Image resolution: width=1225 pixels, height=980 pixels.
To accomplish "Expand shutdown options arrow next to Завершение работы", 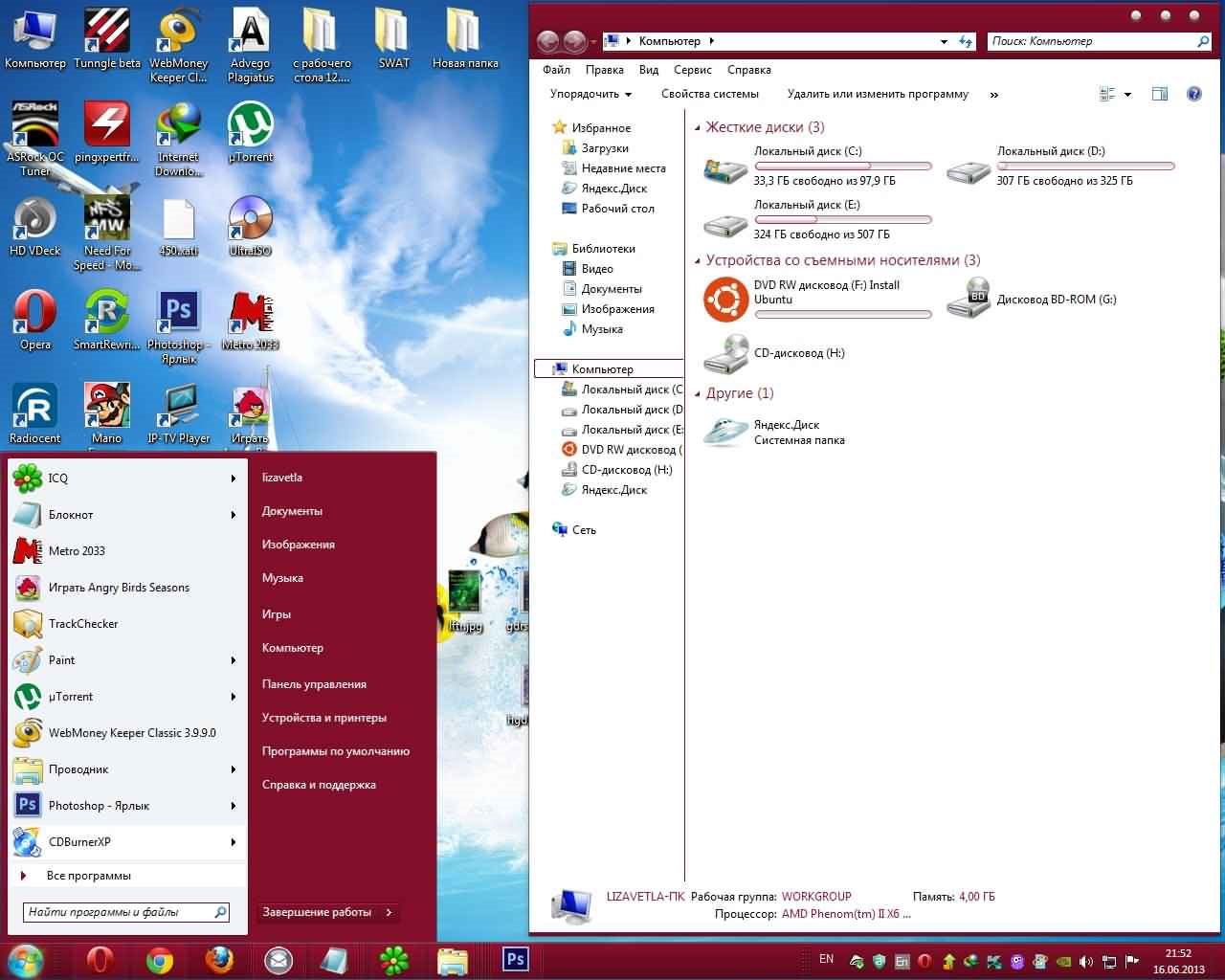I will tap(389, 912).
